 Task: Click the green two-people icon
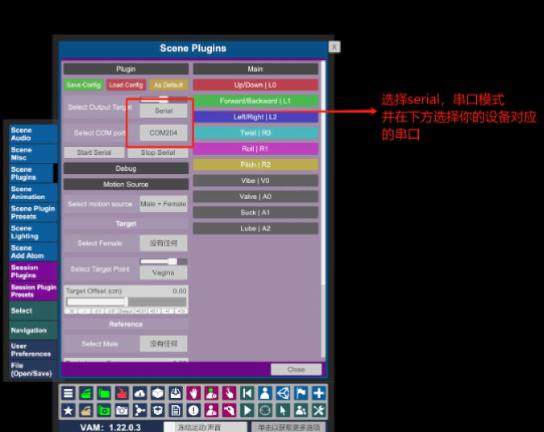pyautogui.click(x=301, y=410)
